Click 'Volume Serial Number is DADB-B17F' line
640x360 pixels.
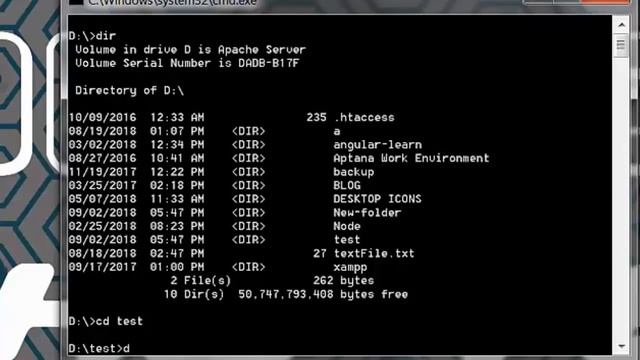(x=187, y=63)
